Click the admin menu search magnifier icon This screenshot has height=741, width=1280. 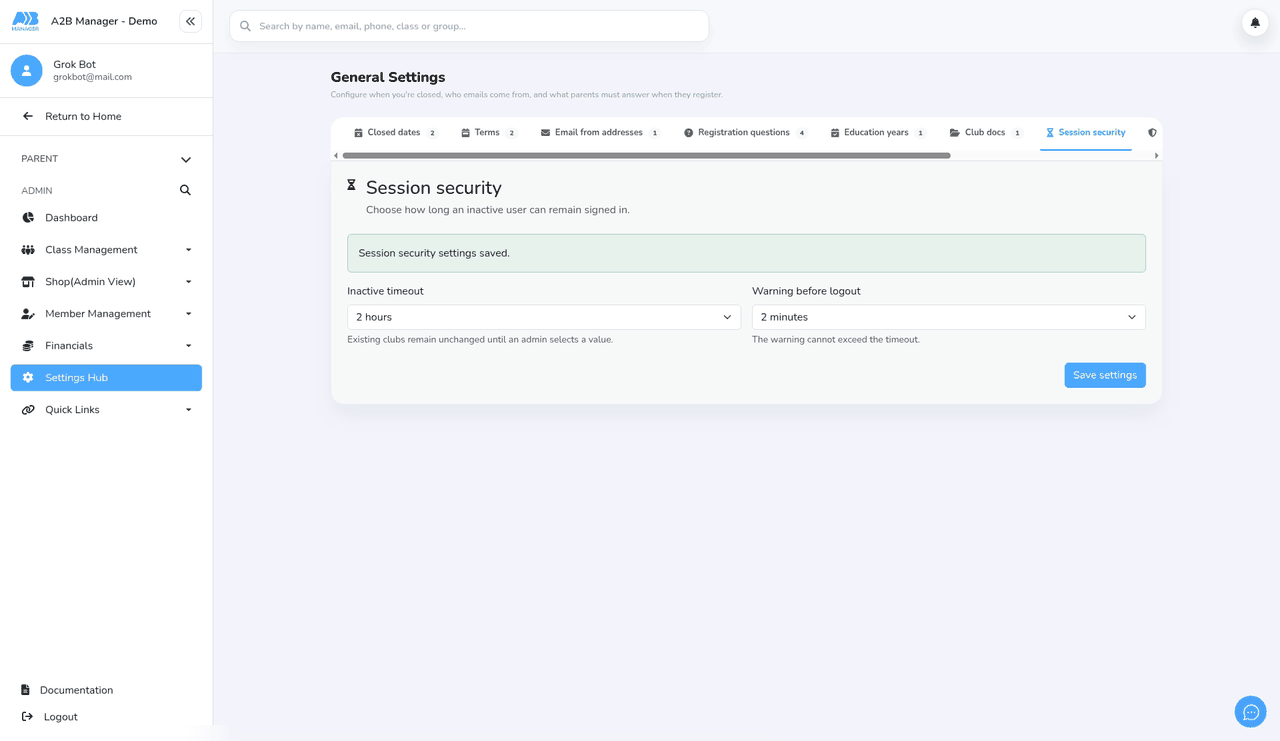(185, 190)
